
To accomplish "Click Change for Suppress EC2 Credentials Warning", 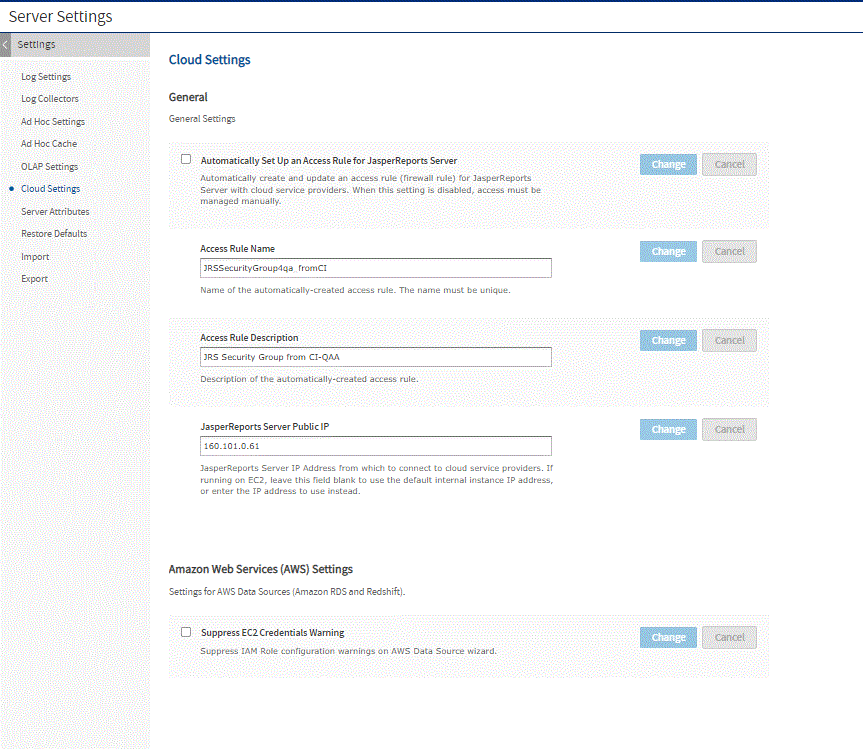I will coord(668,637).
